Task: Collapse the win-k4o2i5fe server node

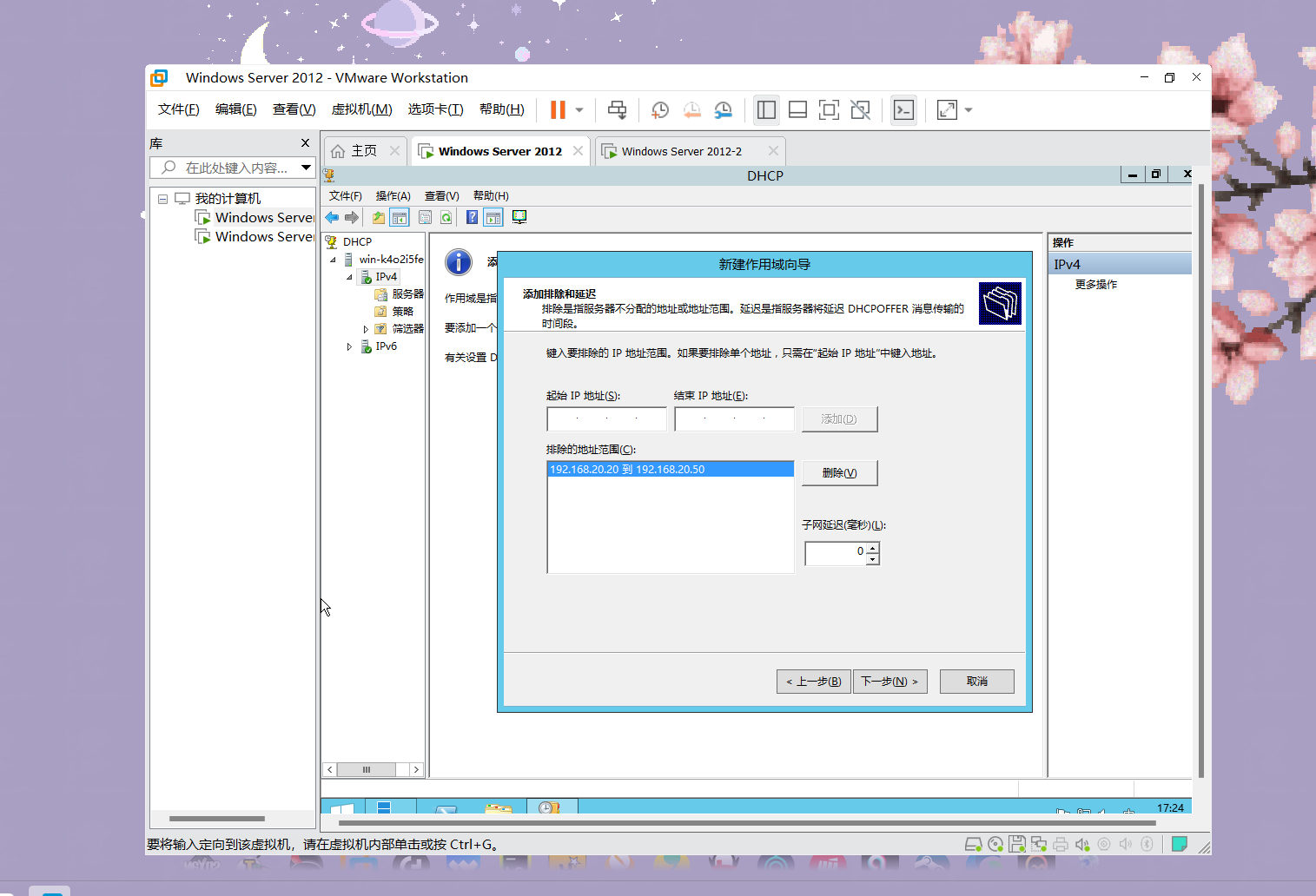Action: coord(333,260)
